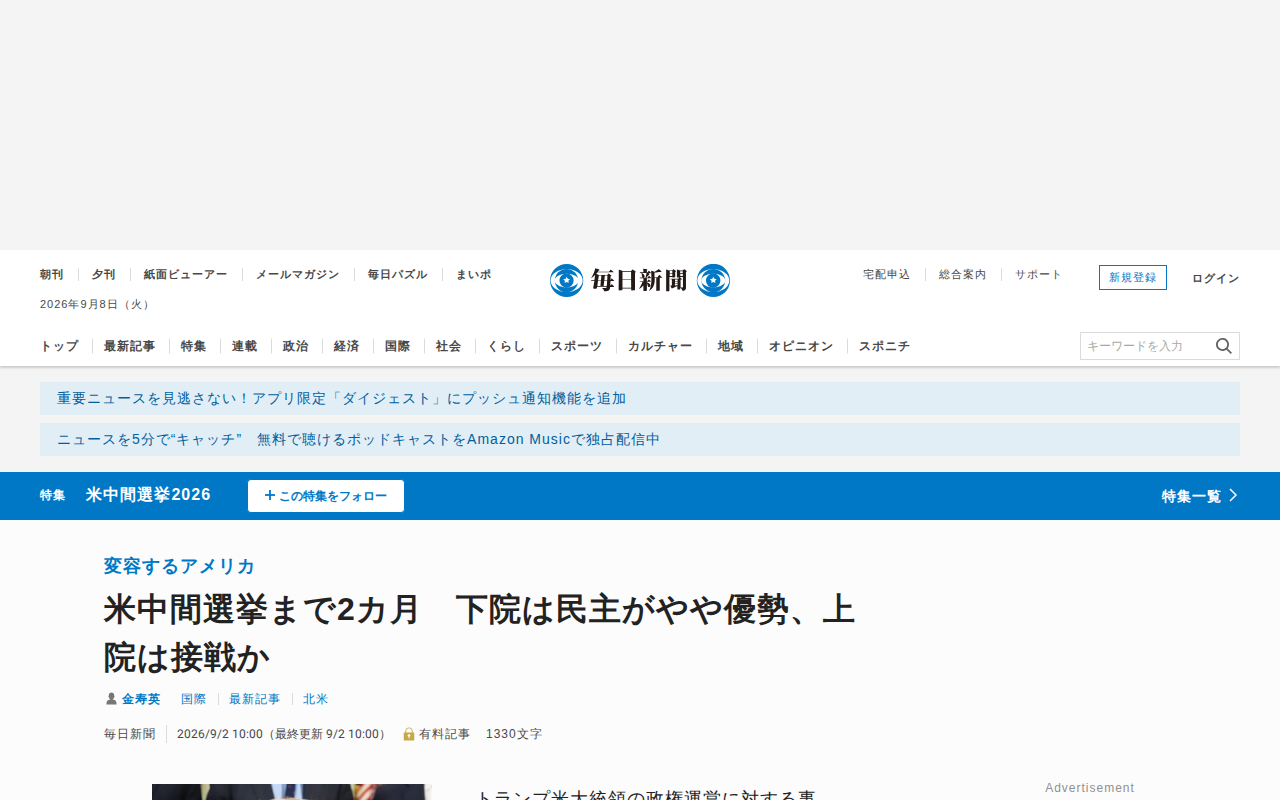This screenshot has width=1280, height=800.
Task: Open the Amazon Music podcast announcement
Action: click(640, 439)
